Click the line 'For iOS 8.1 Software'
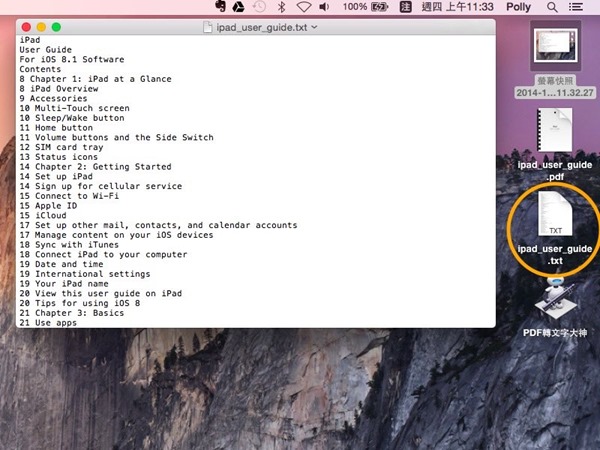 point(72,59)
